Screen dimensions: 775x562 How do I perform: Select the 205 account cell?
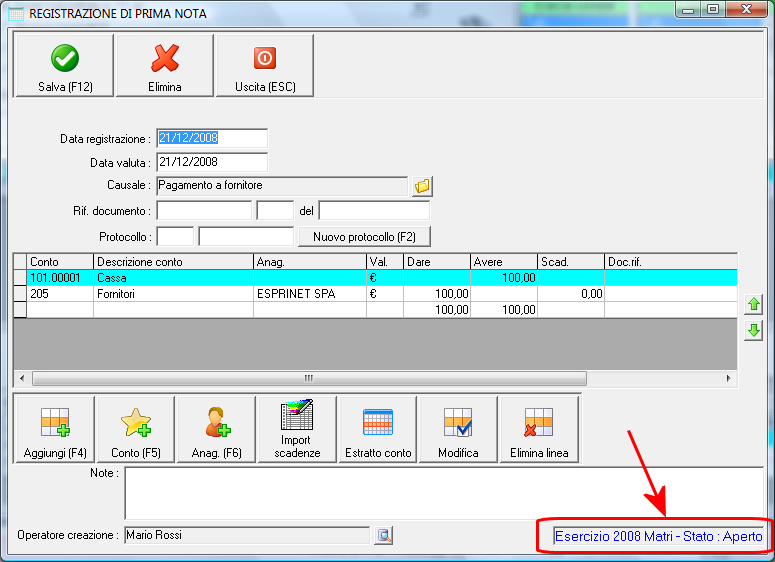point(60,294)
